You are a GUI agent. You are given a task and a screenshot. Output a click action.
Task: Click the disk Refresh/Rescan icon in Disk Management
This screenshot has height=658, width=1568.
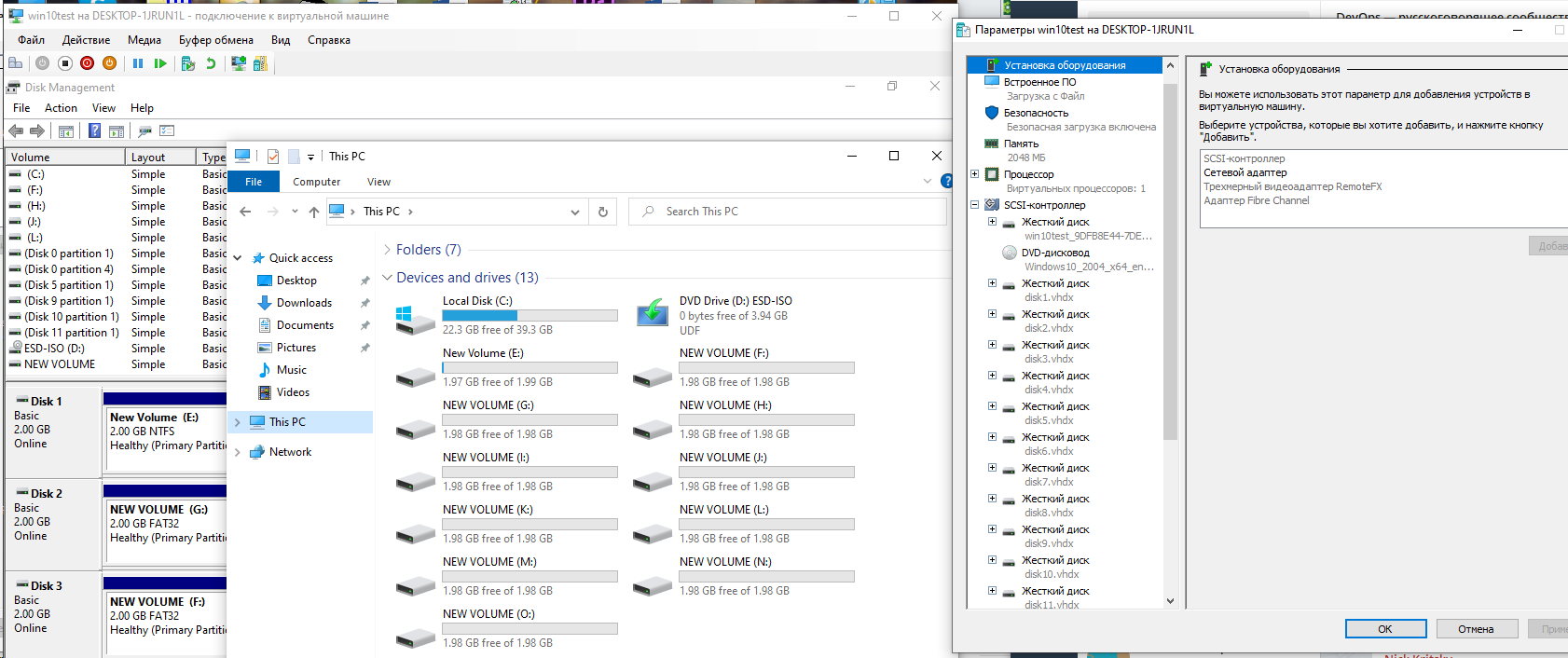(x=145, y=130)
